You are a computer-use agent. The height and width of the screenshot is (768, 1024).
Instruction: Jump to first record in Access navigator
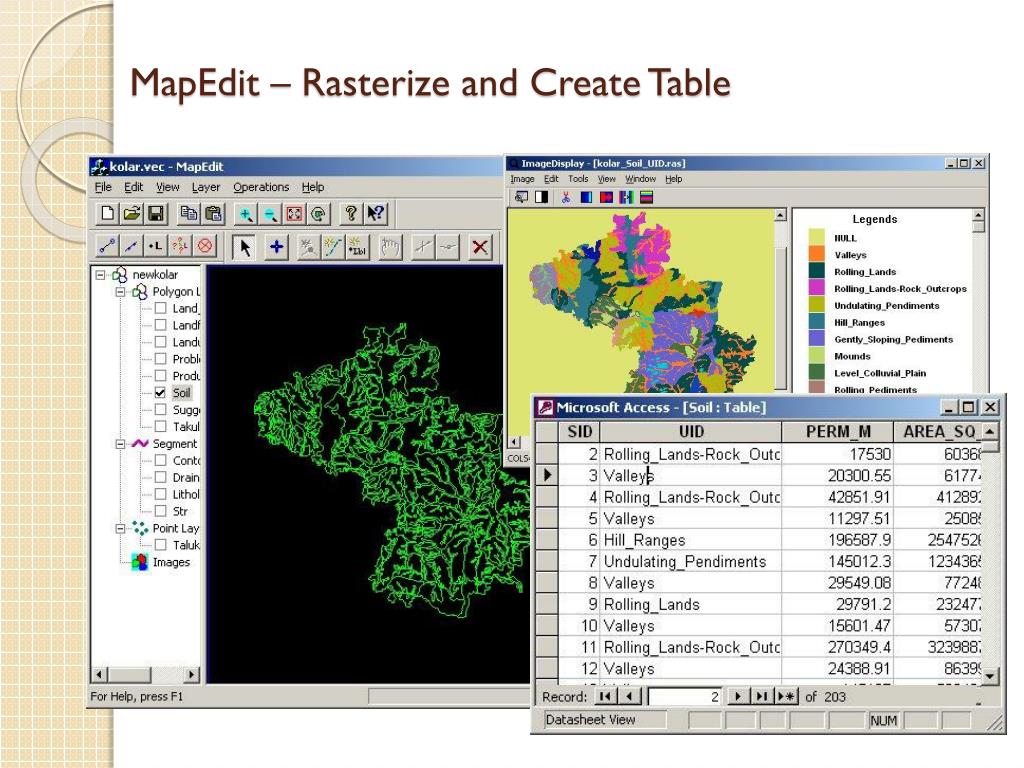605,696
